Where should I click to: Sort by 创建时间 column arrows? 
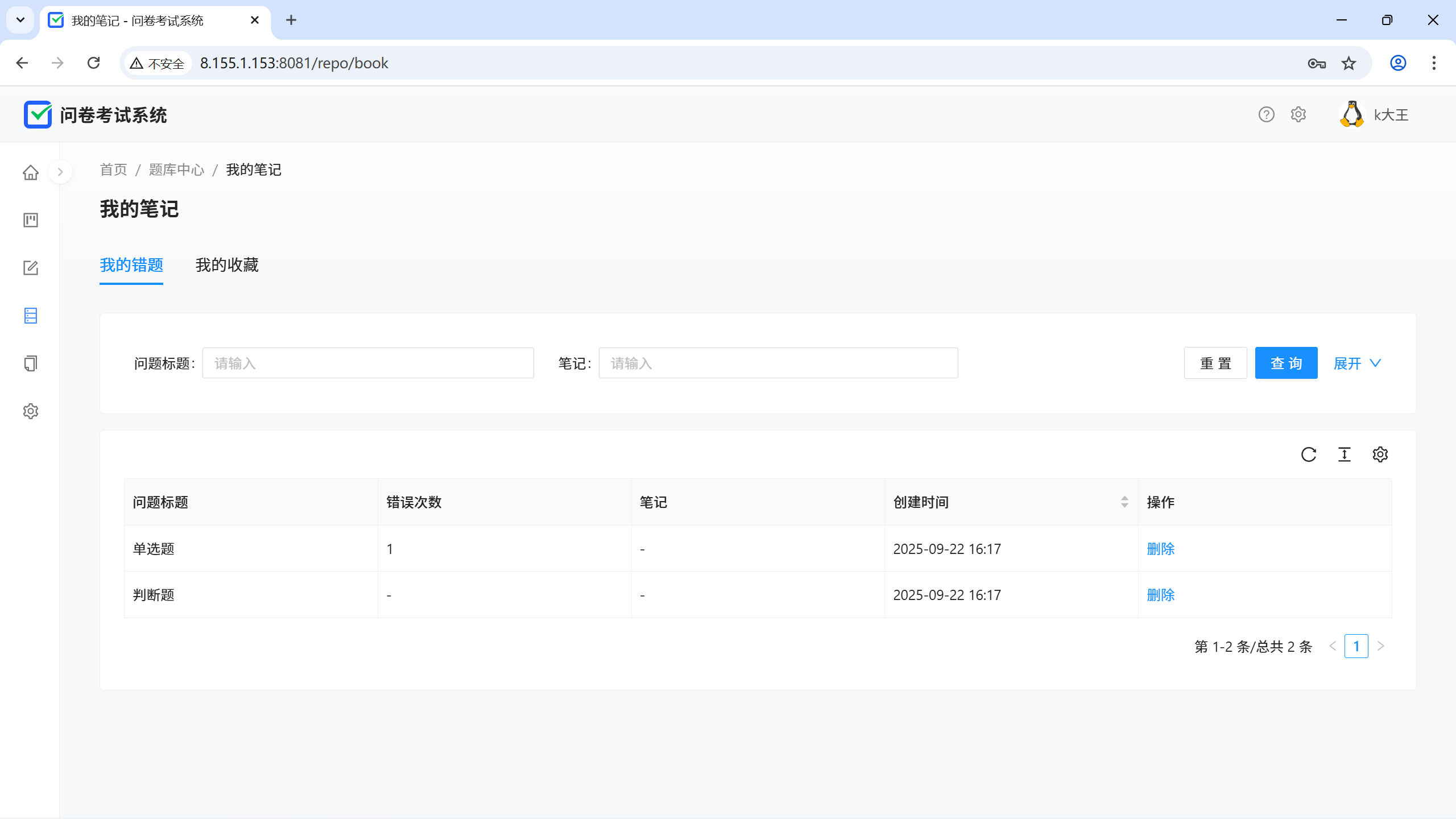(x=1124, y=502)
